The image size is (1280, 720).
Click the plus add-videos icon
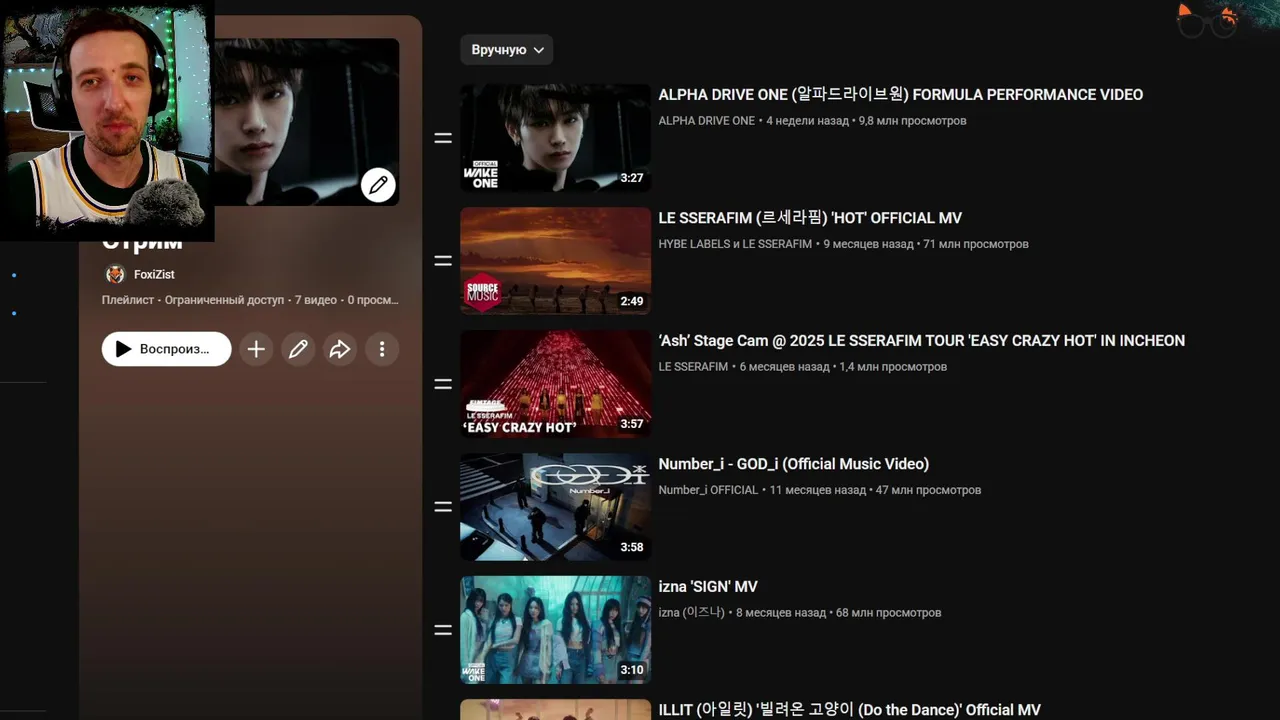(x=256, y=349)
